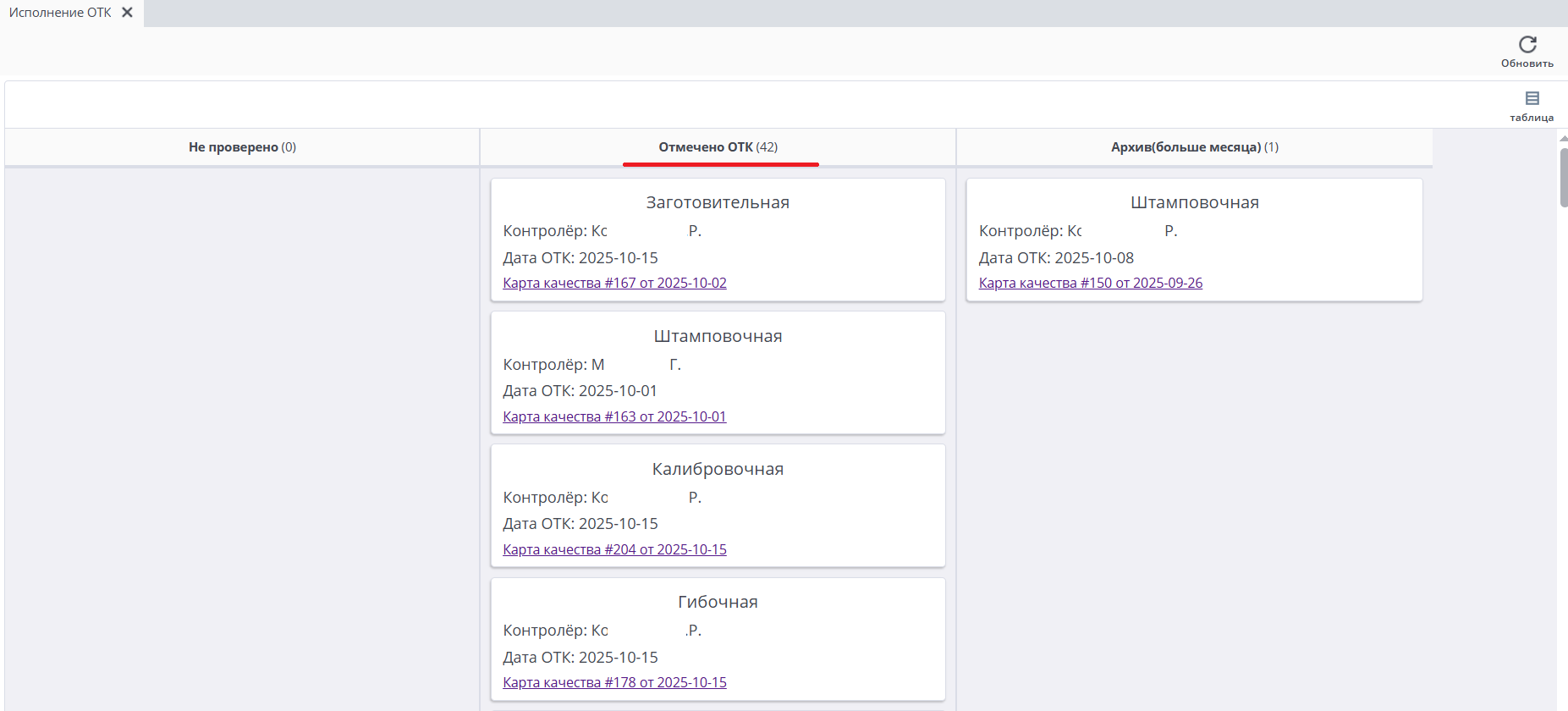The width and height of the screenshot is (1568, 711).
Task: Select the Архив(больше месяца) column header
Action: coord(1194,147)
